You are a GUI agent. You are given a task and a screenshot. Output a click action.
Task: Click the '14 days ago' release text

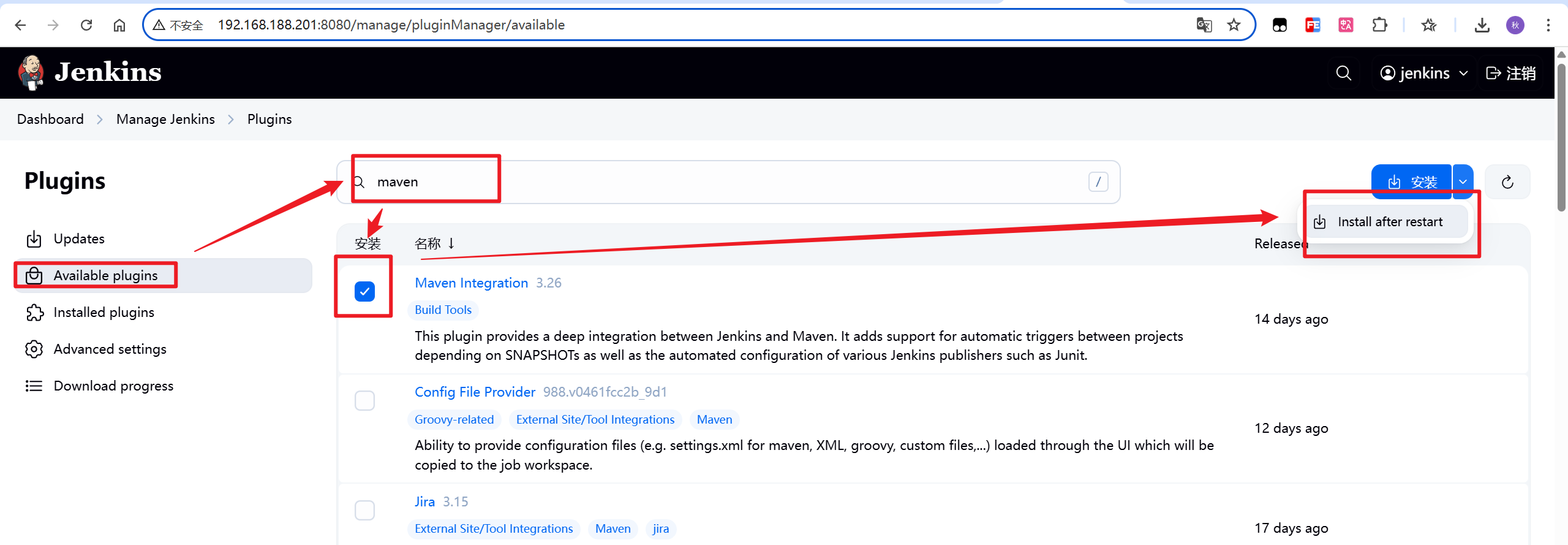tap(1291, 319)
